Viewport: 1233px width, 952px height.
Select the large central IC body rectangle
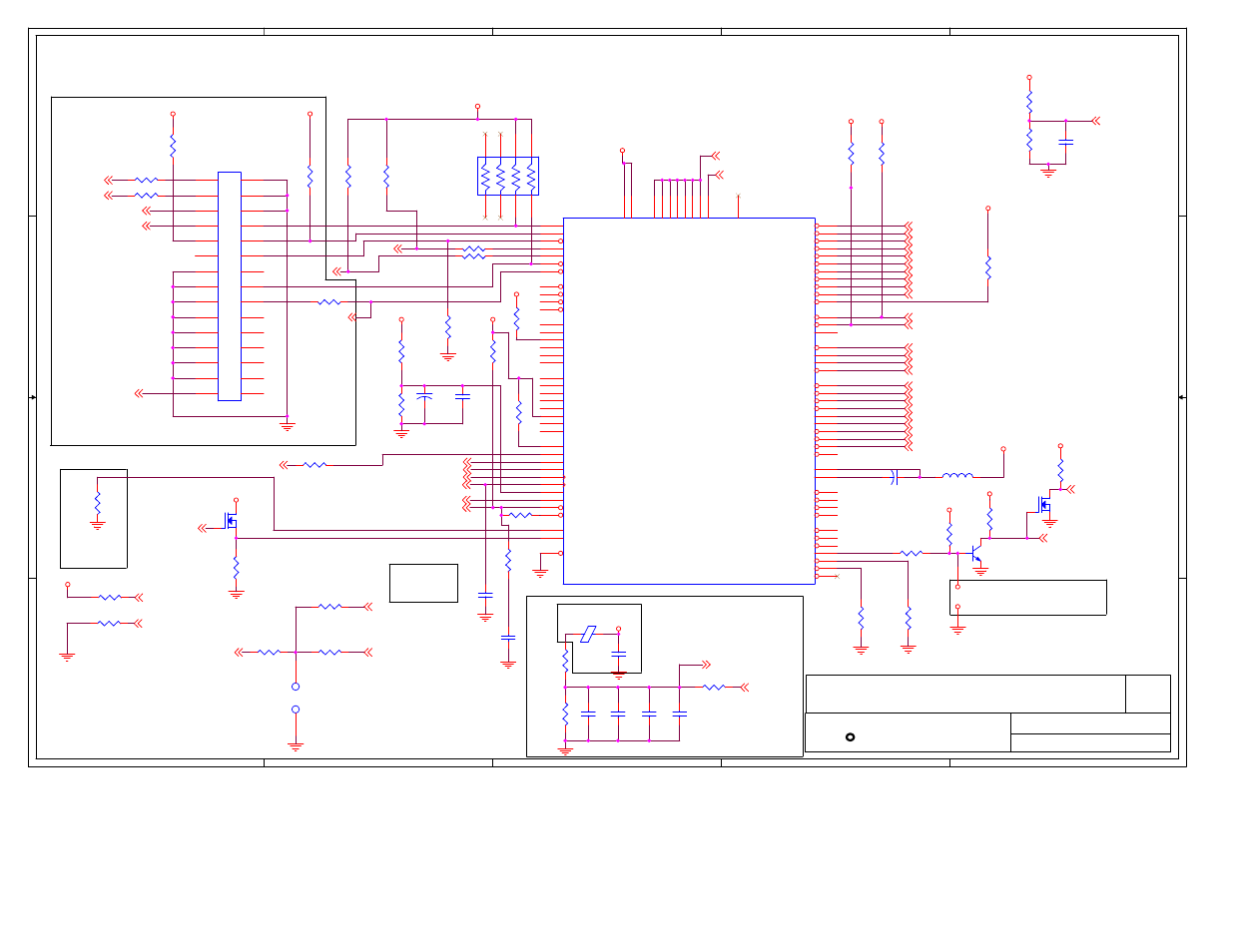[x=689, y=401]
